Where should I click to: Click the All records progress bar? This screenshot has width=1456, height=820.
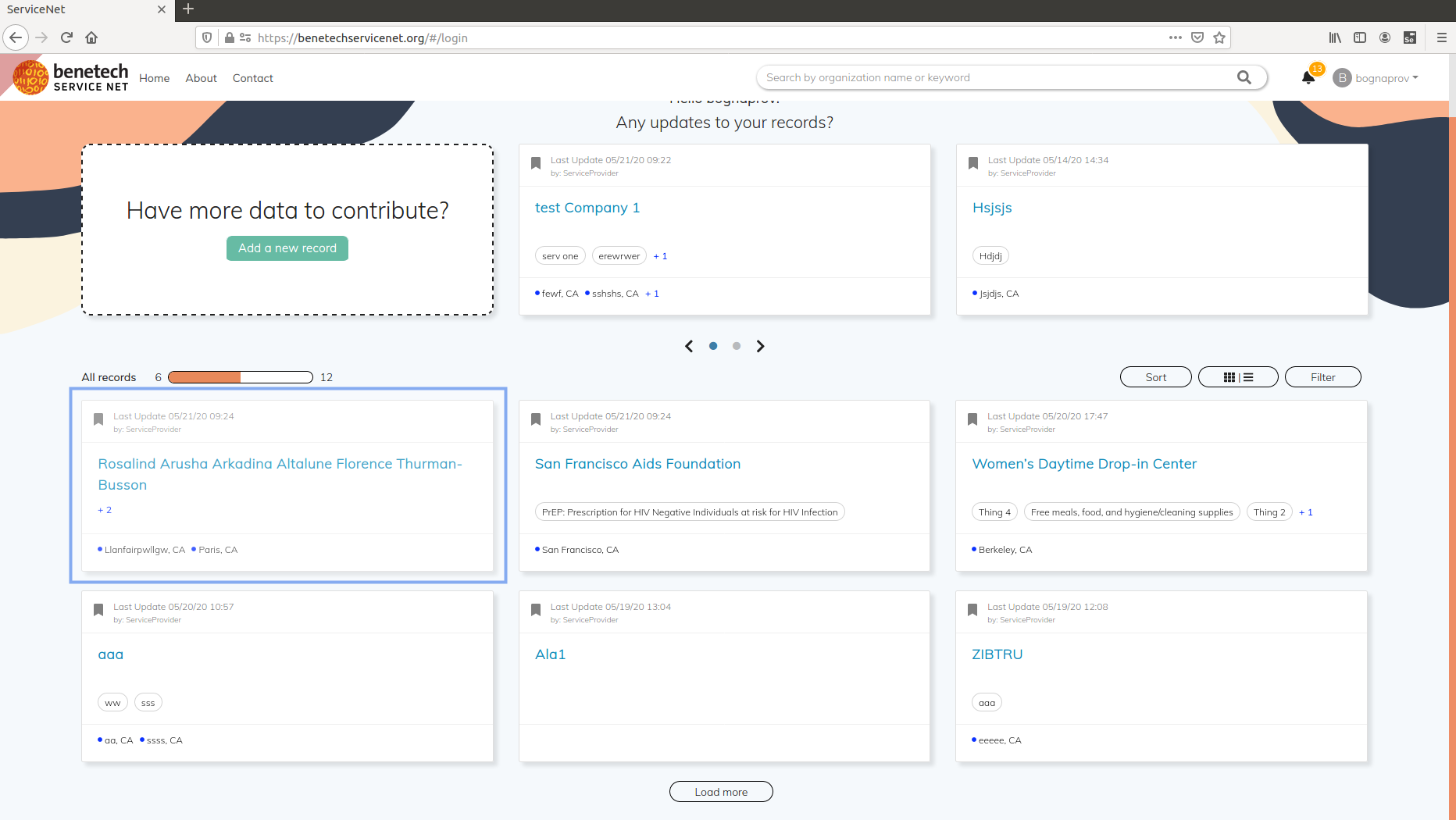pos(240,377)
